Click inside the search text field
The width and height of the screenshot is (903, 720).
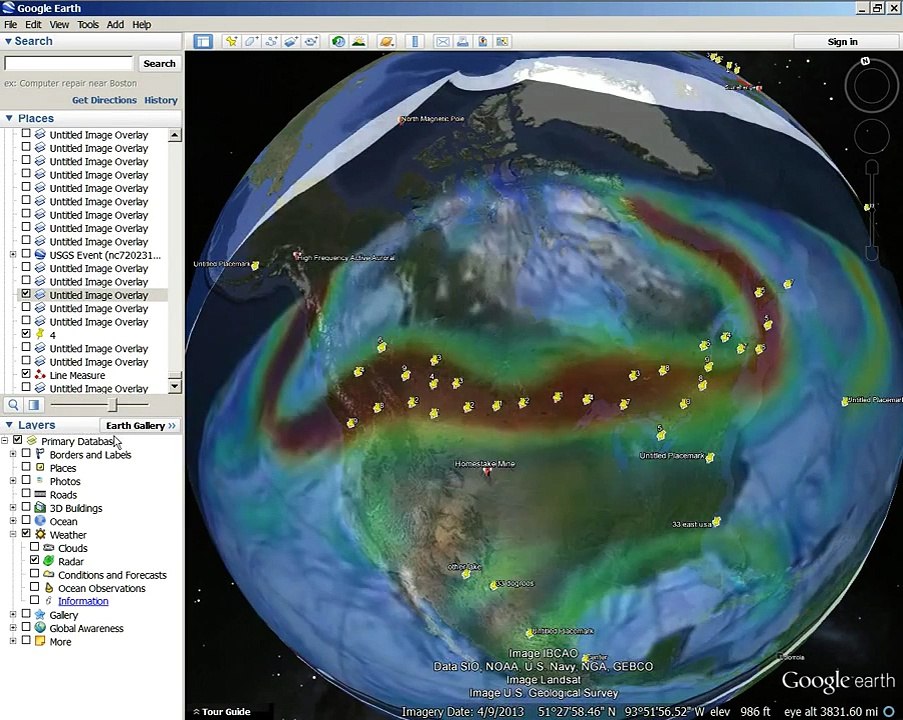coord(69,63)
